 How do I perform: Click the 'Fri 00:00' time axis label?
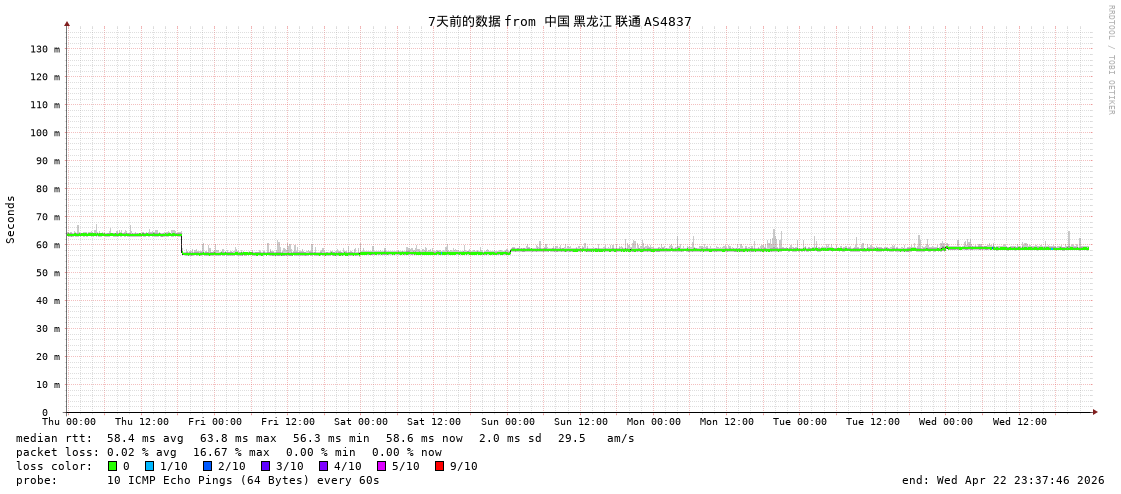[214, 422]
